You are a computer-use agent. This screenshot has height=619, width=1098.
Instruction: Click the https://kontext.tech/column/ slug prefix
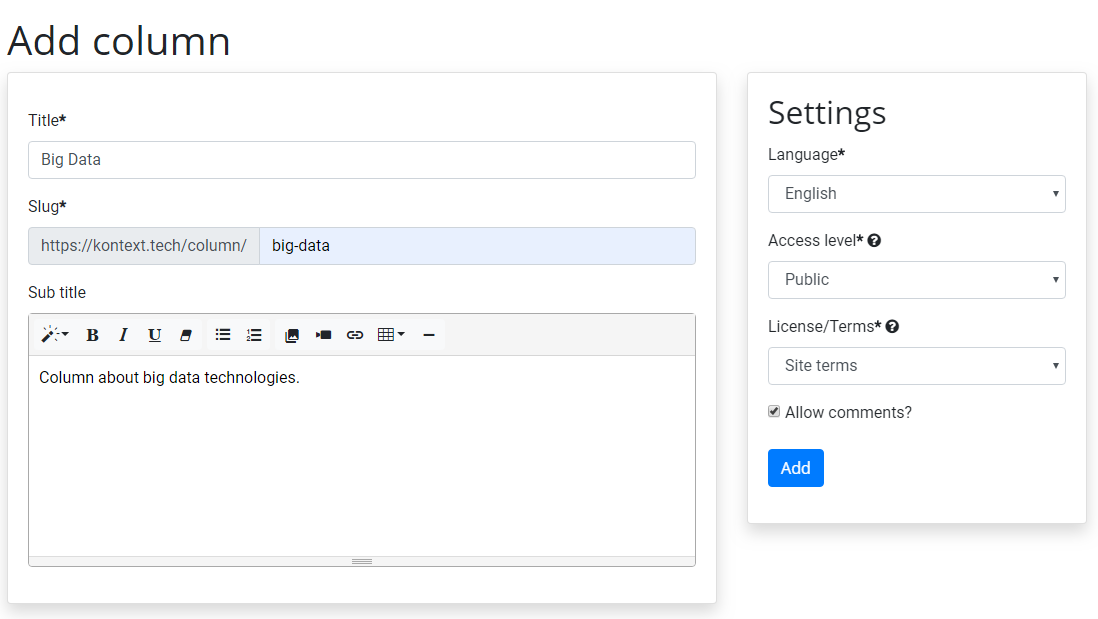coord(144,246)
